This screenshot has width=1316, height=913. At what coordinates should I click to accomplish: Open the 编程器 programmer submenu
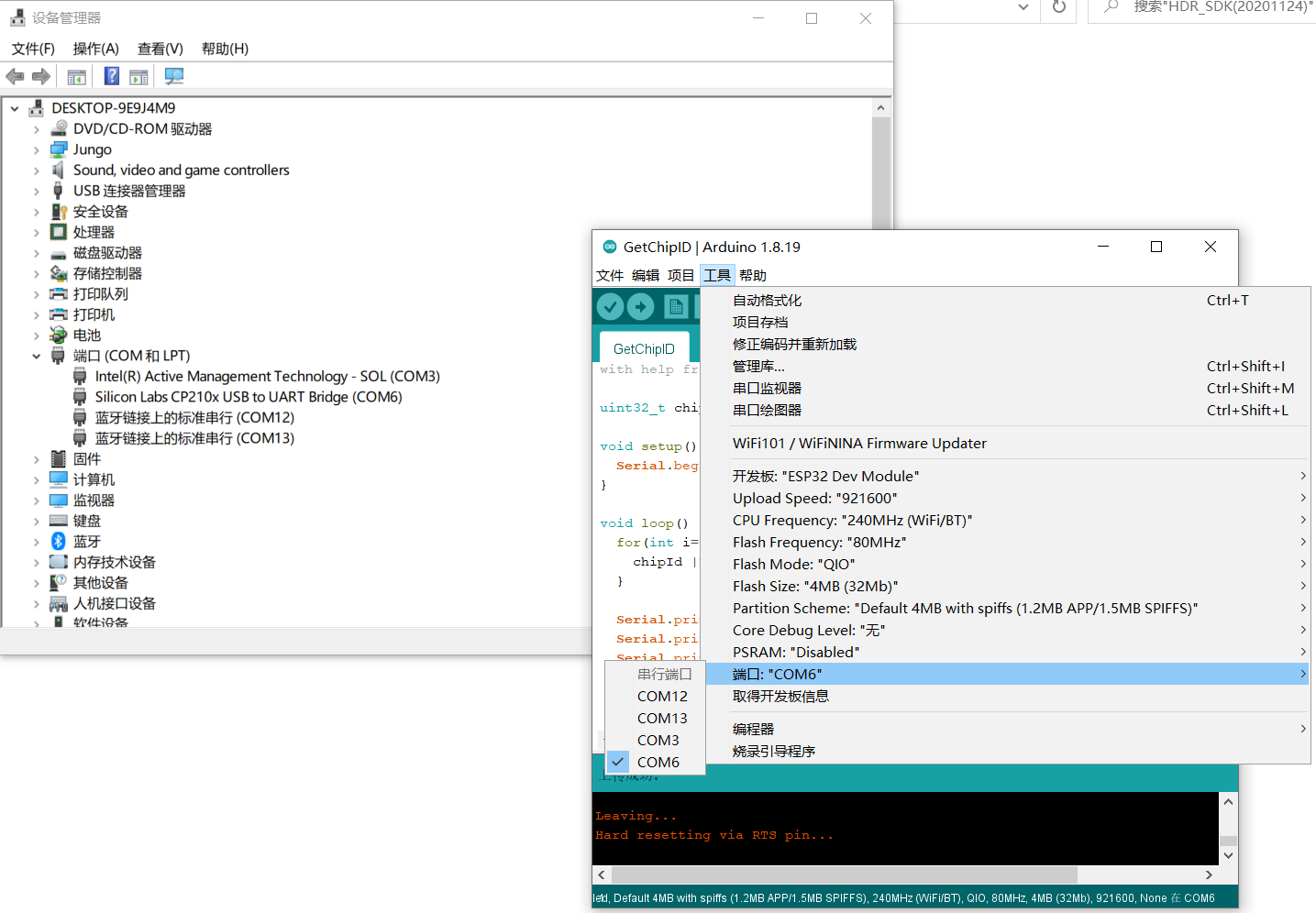pyautogui.click(x=1007, y=729)
